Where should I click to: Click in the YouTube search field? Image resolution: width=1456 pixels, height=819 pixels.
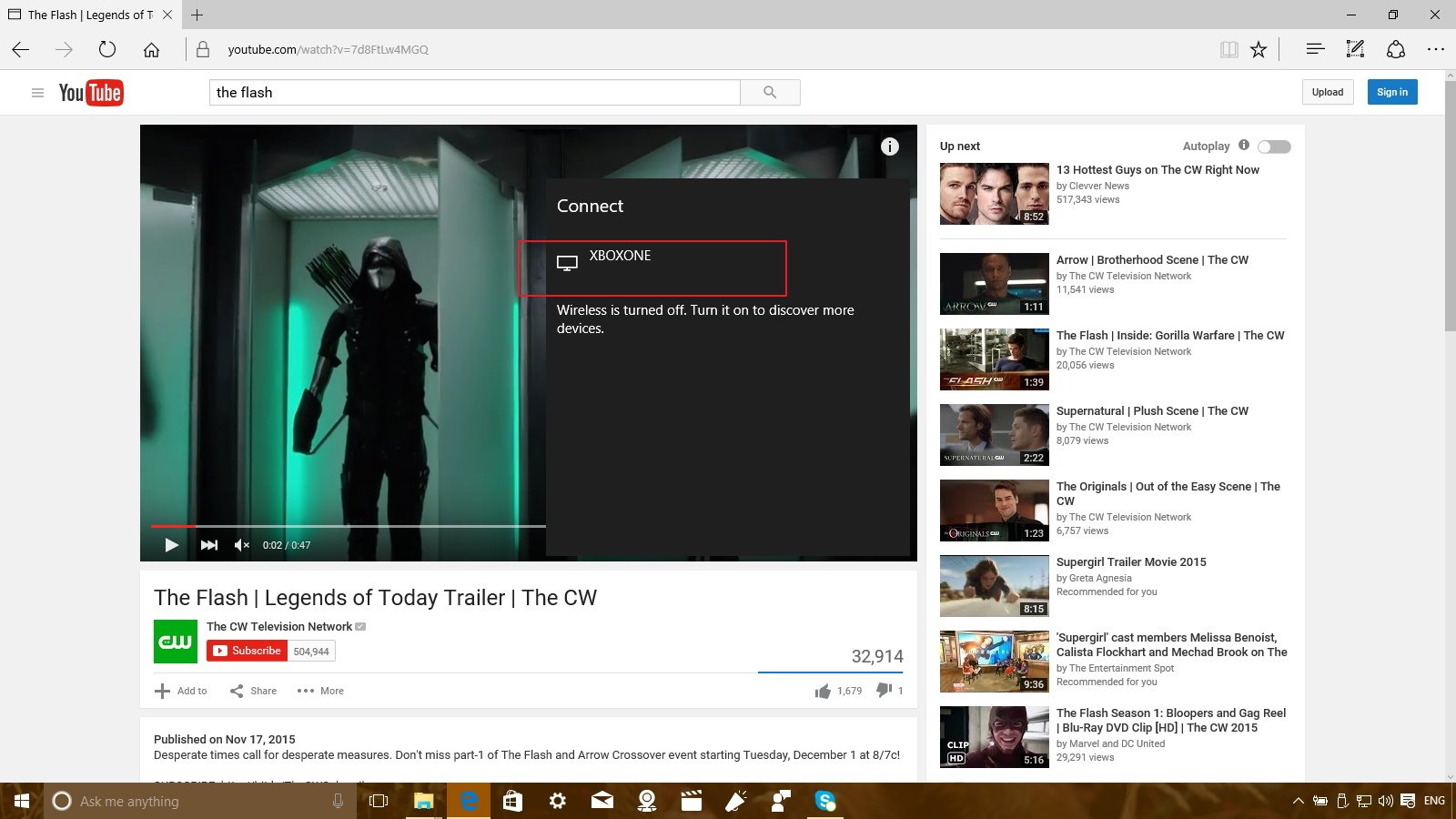(x=474, y=92)
